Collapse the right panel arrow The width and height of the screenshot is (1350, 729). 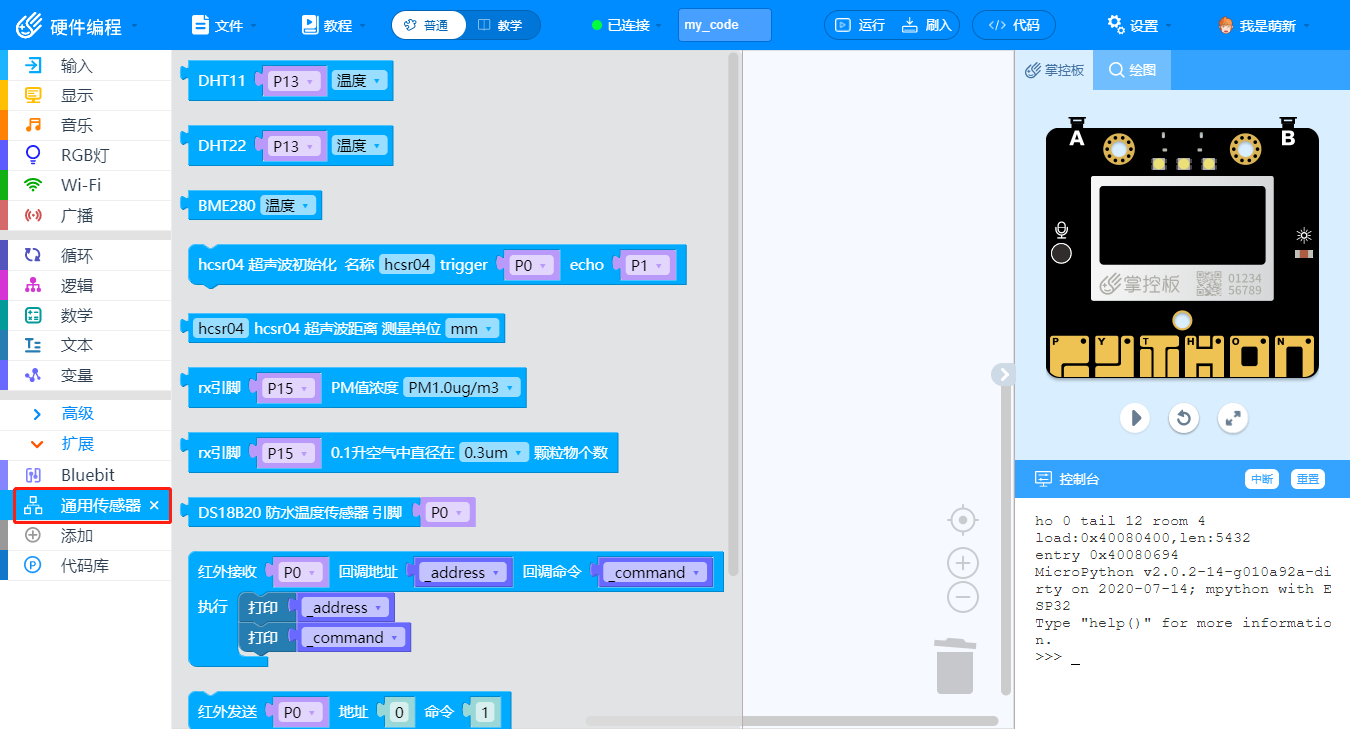tap(1003, 374)
